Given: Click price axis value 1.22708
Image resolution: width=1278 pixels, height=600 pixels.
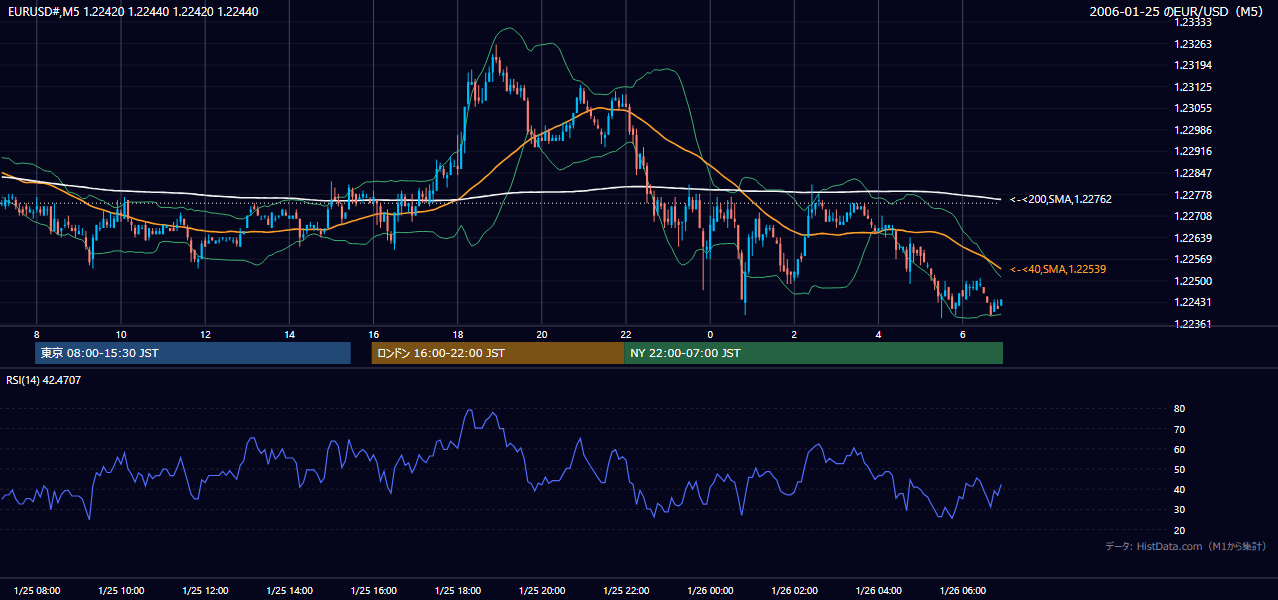Looking at the screenshot, I should (1193, 216).
